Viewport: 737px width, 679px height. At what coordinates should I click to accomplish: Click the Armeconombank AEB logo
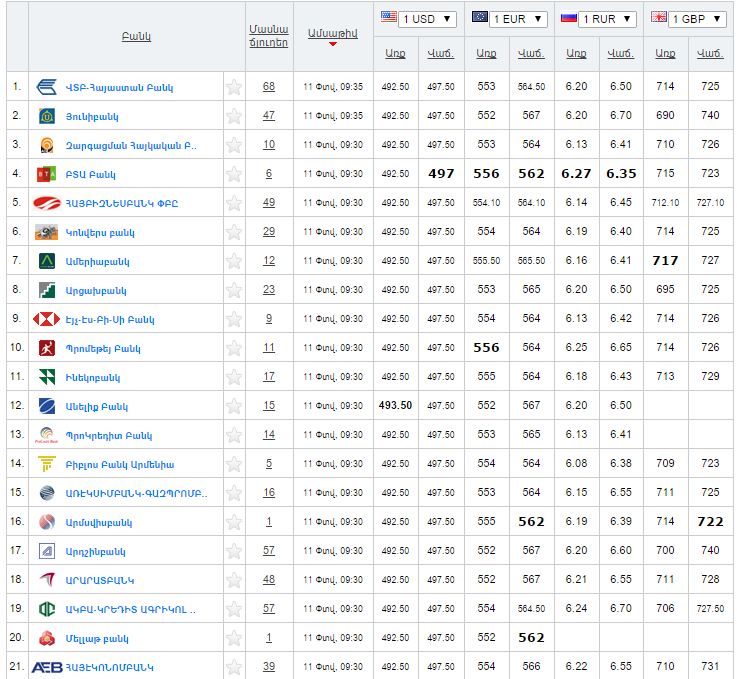pyautogui.click(x=47, y=667)
